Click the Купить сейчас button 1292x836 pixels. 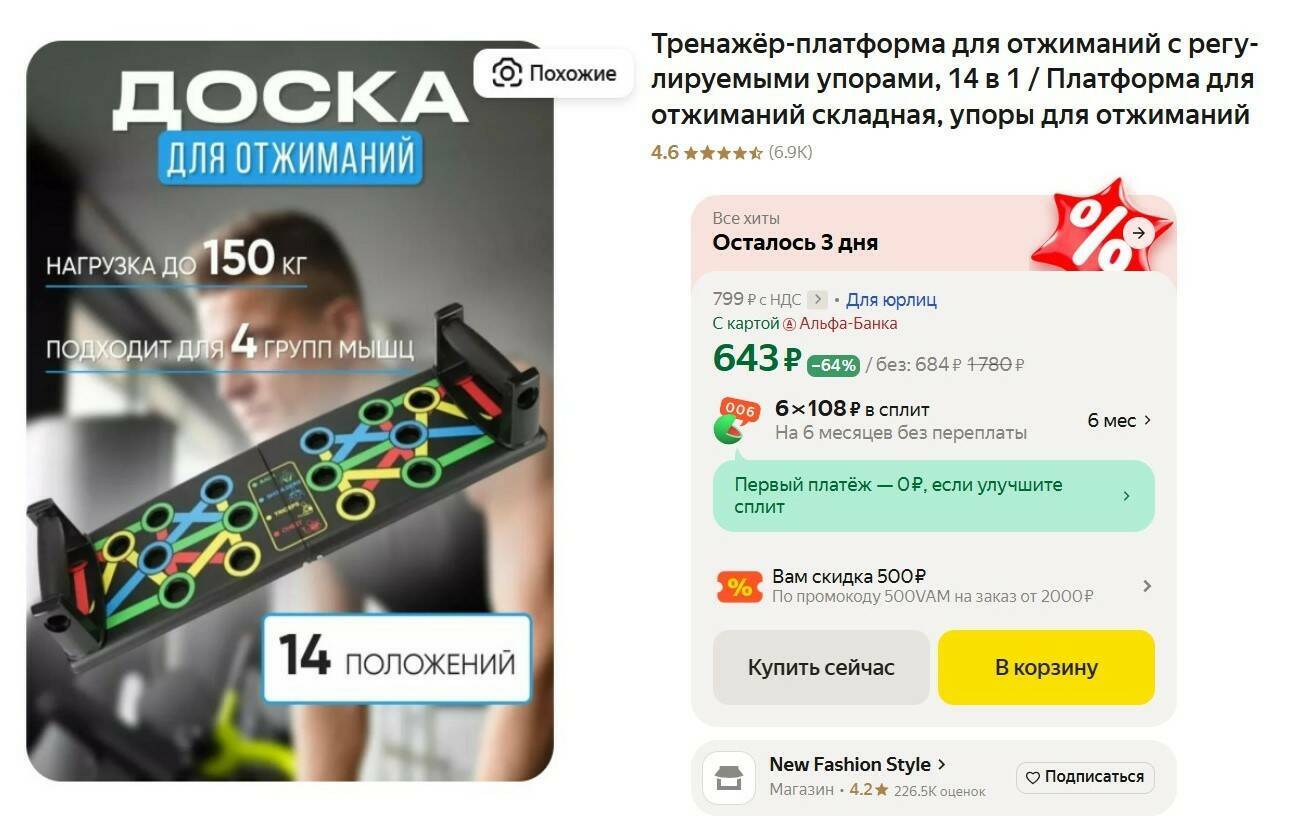click(821, 667)
